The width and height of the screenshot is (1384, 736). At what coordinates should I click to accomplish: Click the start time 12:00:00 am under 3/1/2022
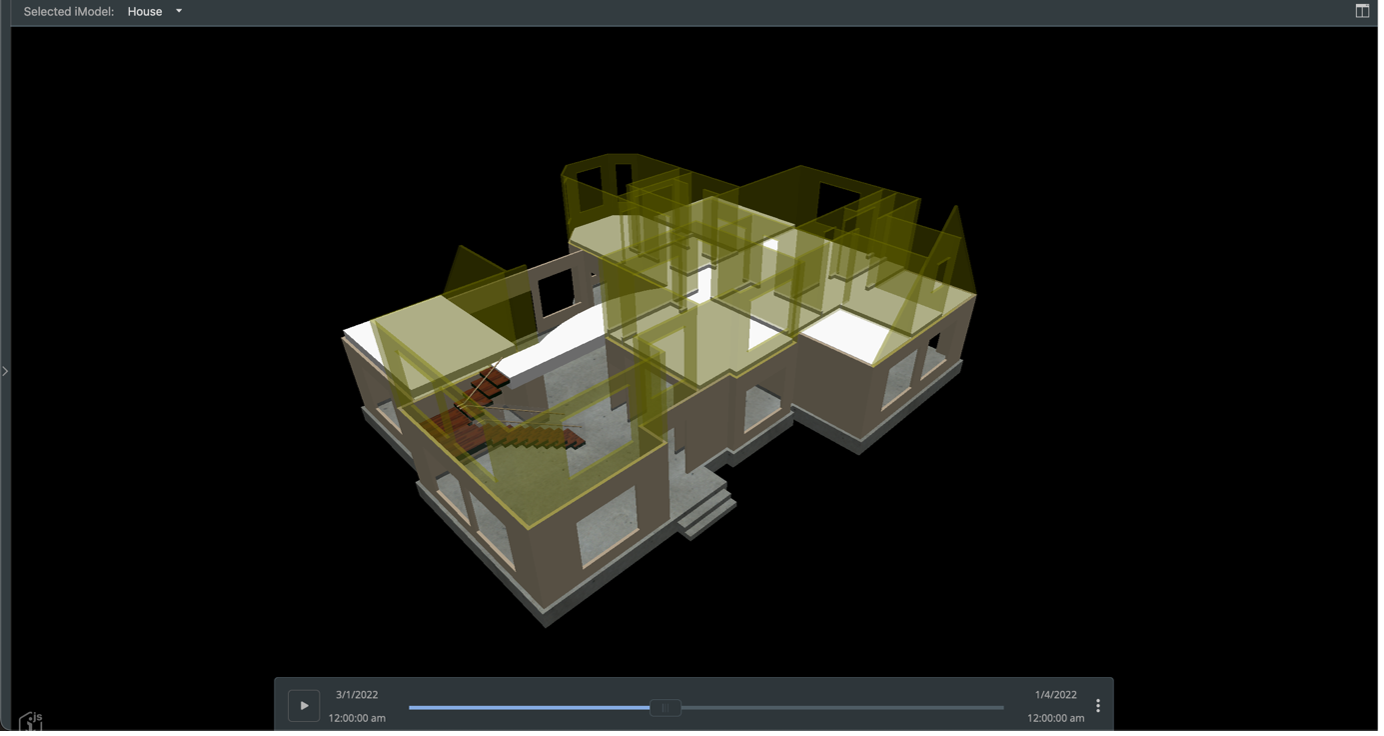357,718
